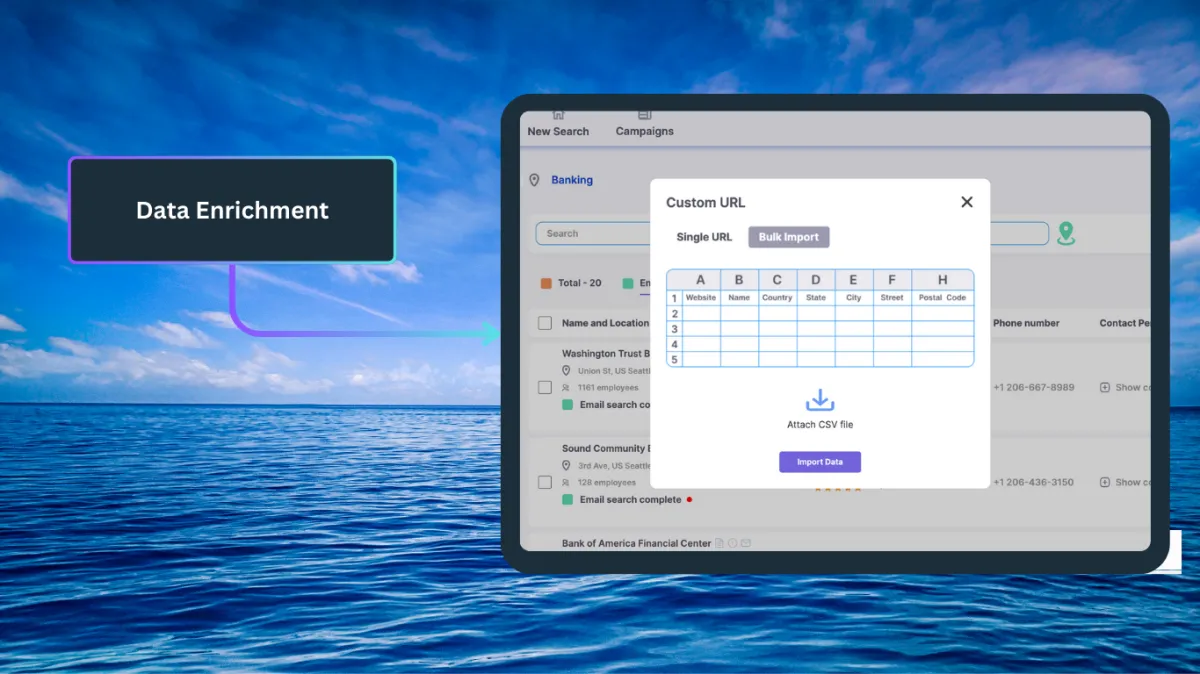1200x674 pixels.
Task: Check the Washington Trust row checkbox
Action: point(545,387)
